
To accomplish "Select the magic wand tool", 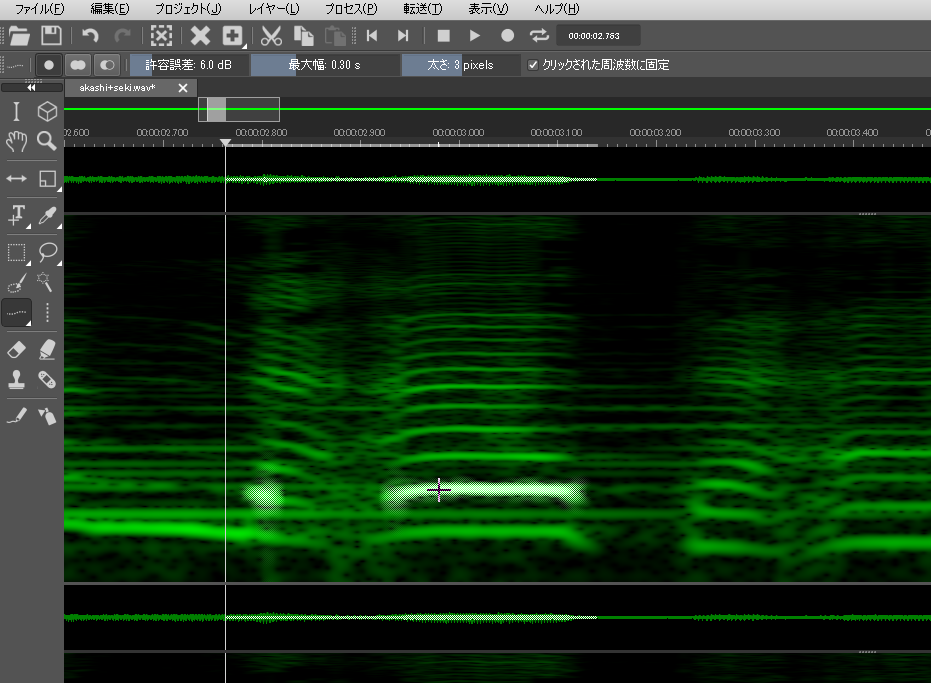I will (x=45, y=282).
